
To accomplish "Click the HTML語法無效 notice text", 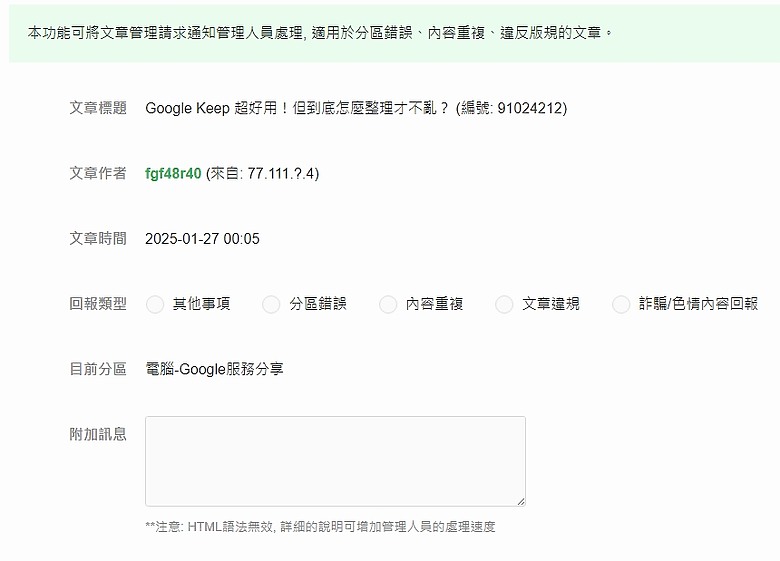I will (x=320, y=527).
